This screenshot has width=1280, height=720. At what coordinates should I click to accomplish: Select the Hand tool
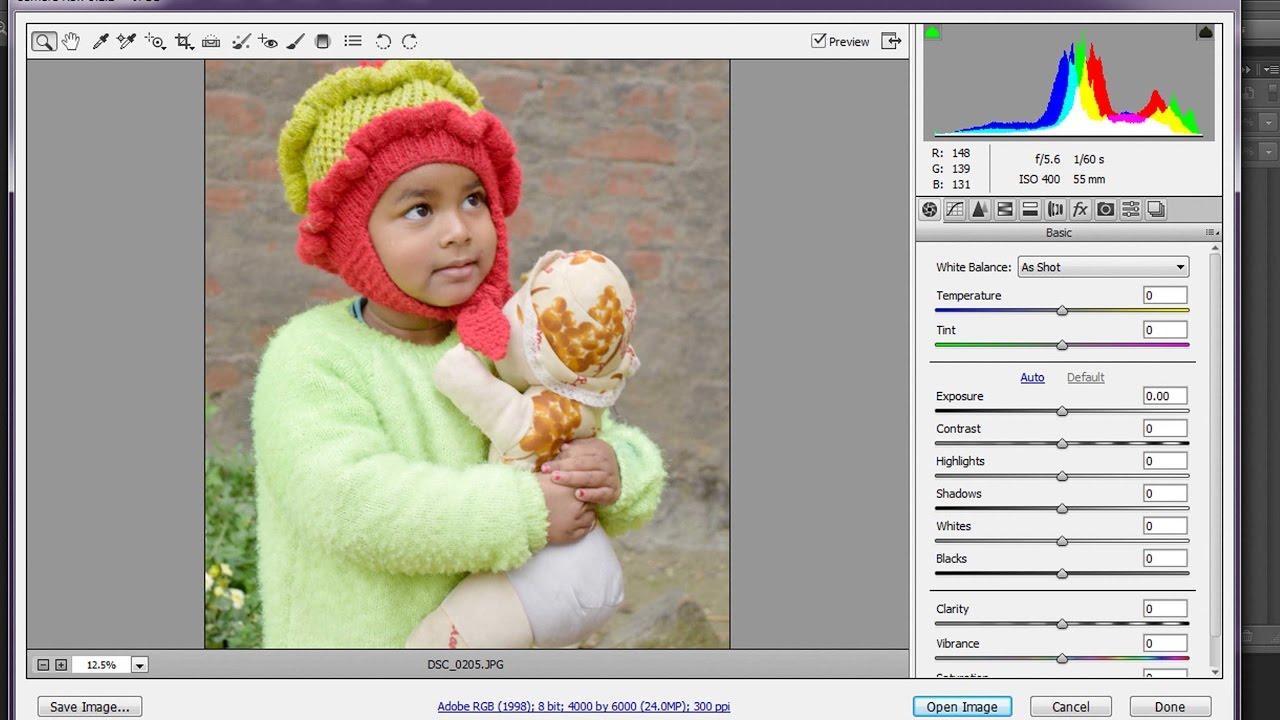coord(71,41)
